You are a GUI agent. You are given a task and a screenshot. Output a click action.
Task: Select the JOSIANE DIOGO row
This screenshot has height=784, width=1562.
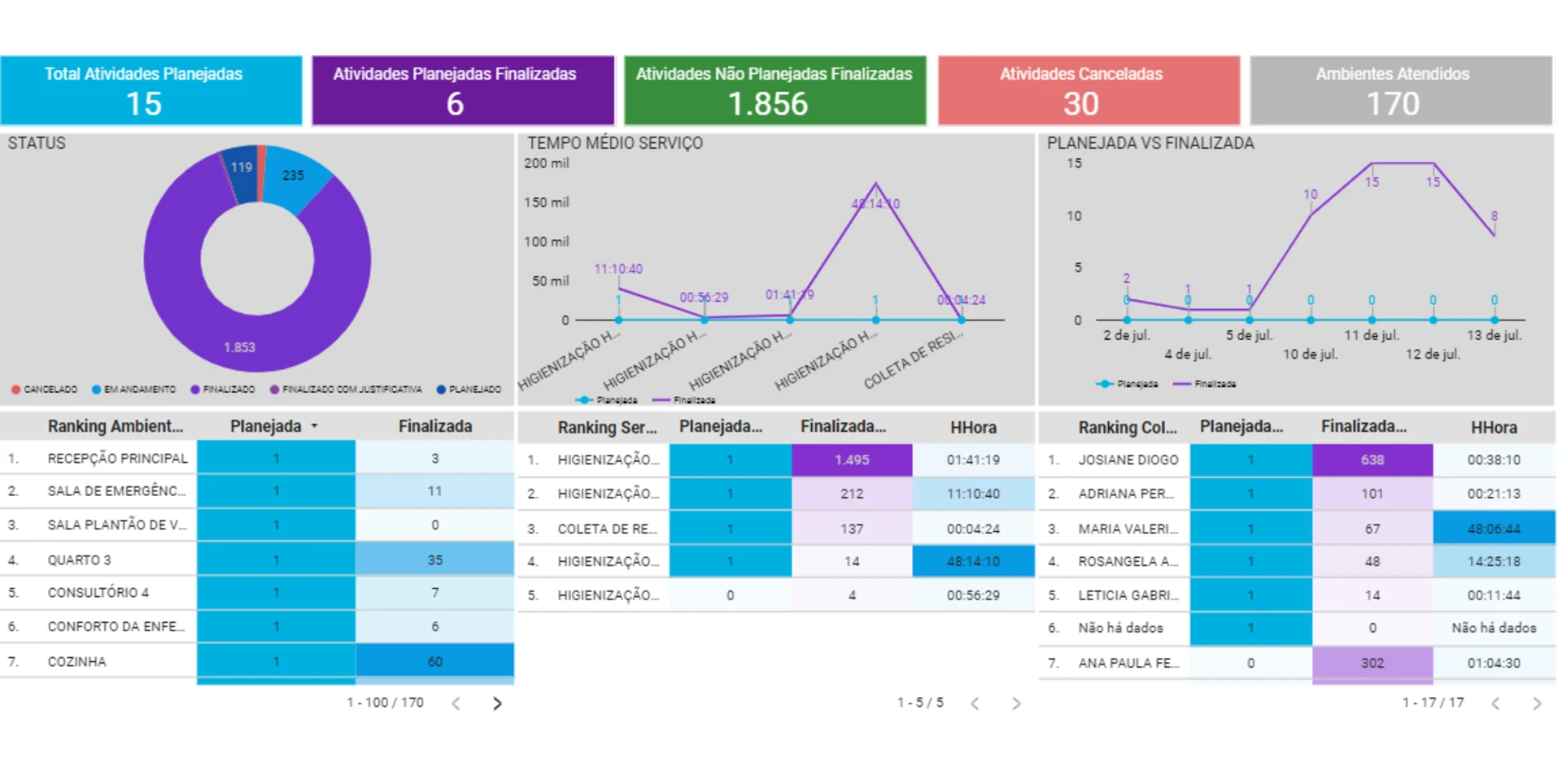coord(1128,460)
